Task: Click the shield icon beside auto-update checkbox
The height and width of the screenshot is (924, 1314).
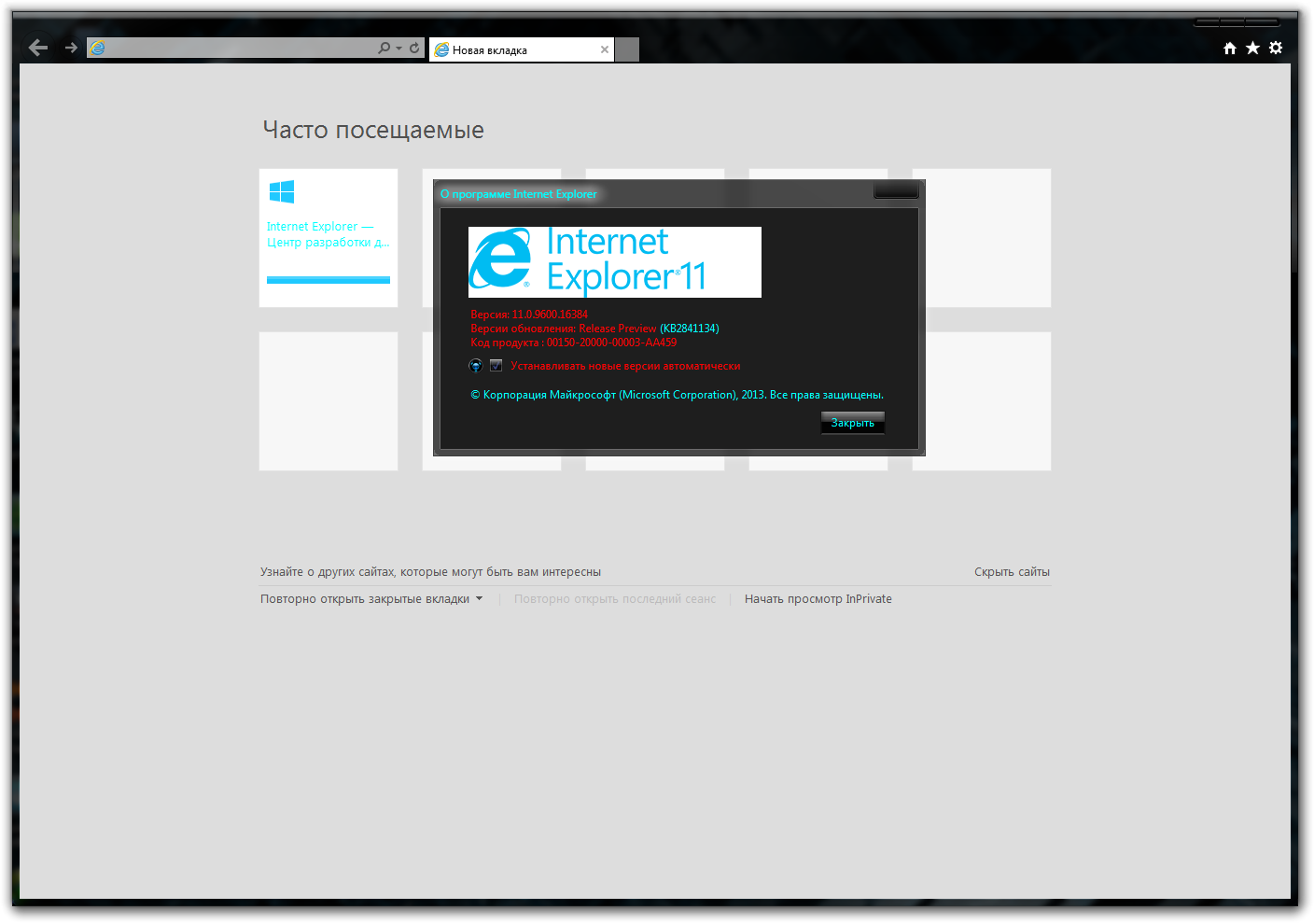Action: [x=476, y=366]
